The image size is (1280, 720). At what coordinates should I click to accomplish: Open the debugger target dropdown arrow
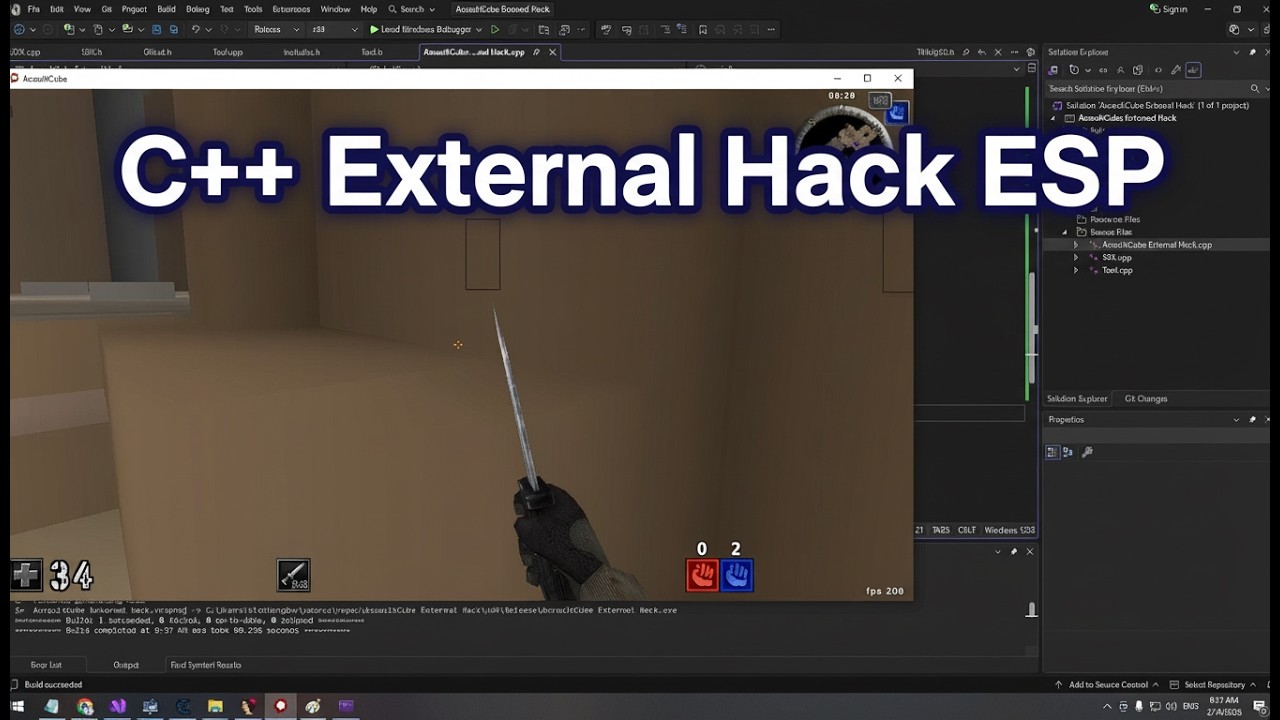[479, 30]
